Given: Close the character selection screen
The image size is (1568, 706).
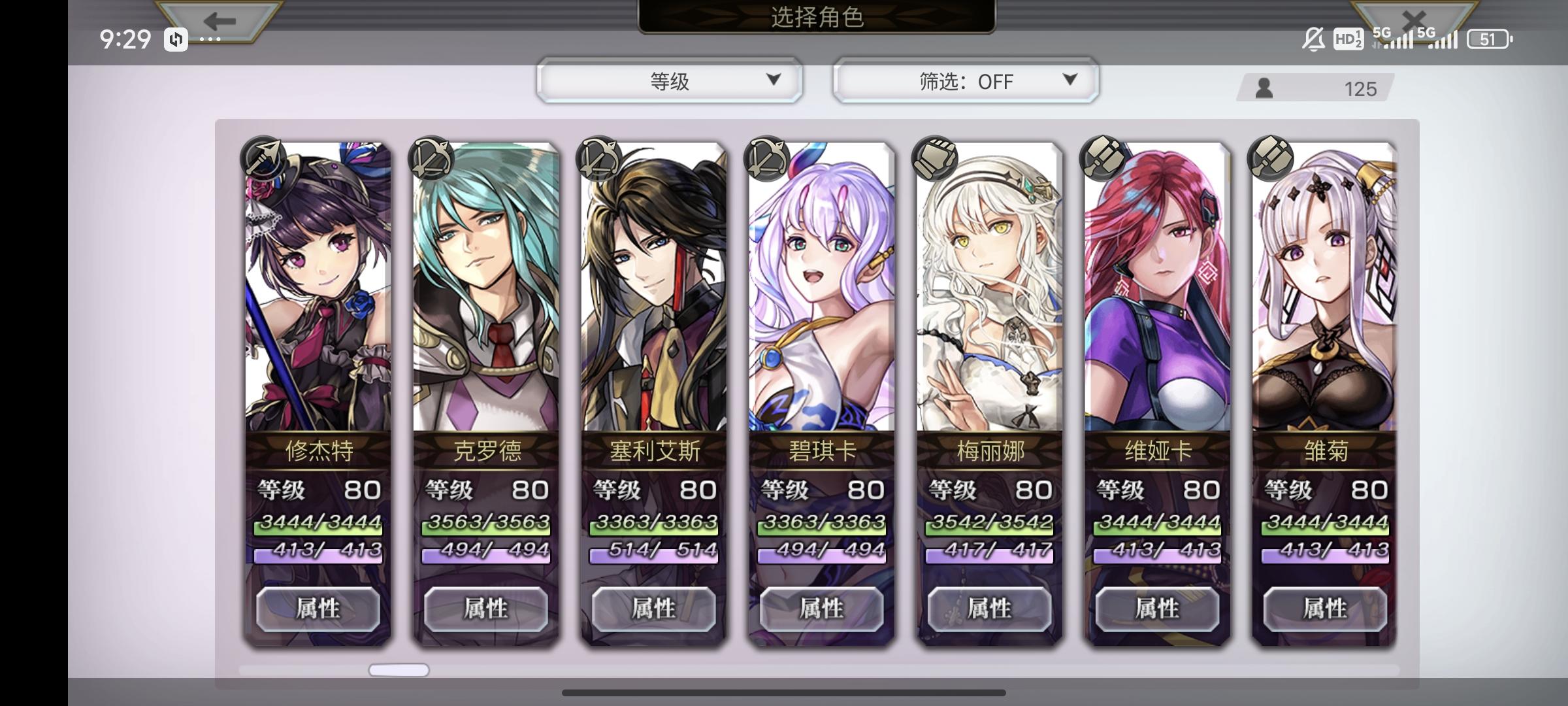Looking at the screenshot, I should coord(1413,21).
